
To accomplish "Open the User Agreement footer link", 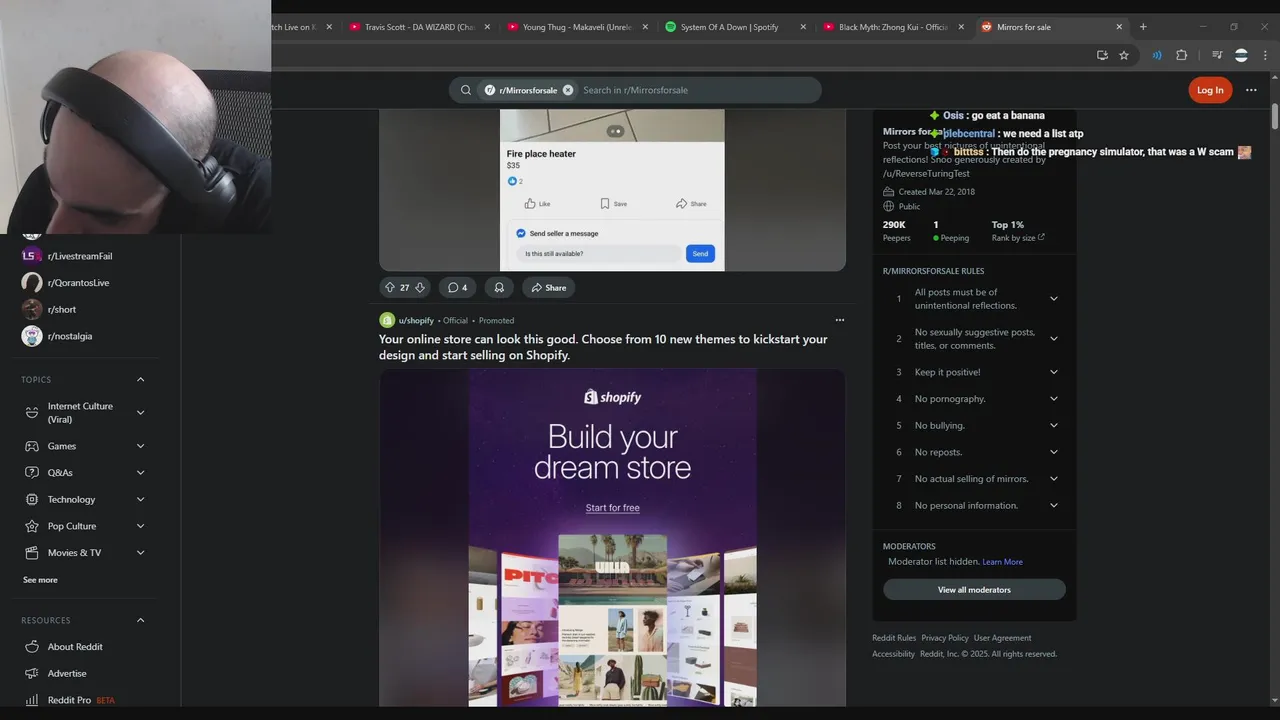I will click(1002, 638).
